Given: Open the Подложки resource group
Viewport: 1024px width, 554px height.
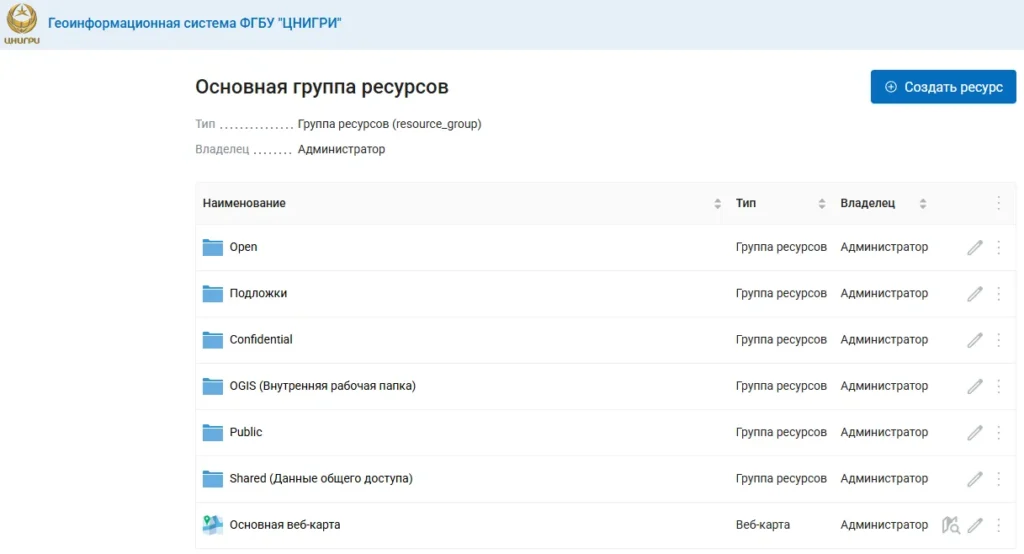Looking at the screenshot, I should pos(258,293).
